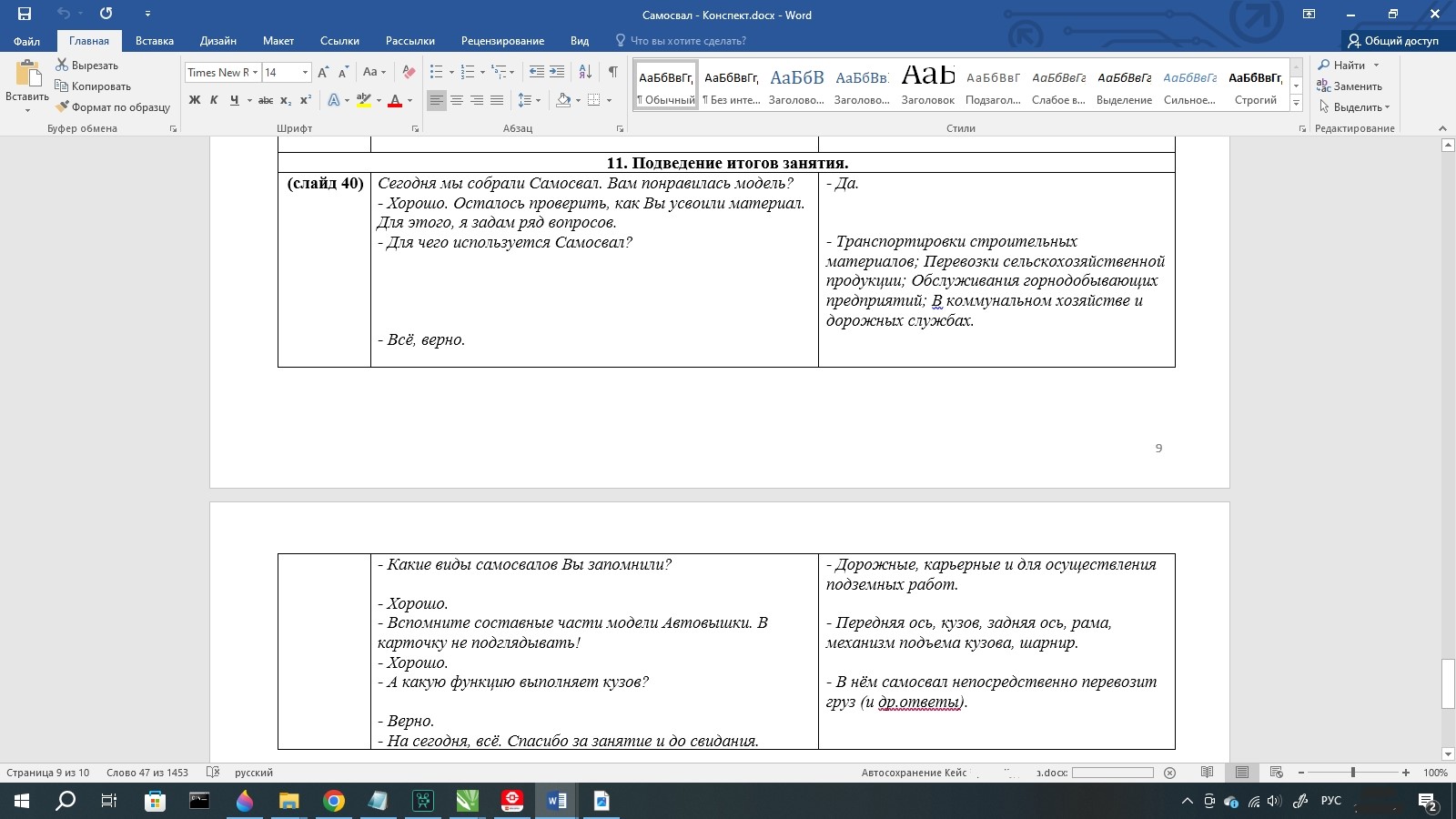Screen dimensions: 1456x819
Task: Switch to Read Mode view in status bar
Action: [x=1207, y=773]
